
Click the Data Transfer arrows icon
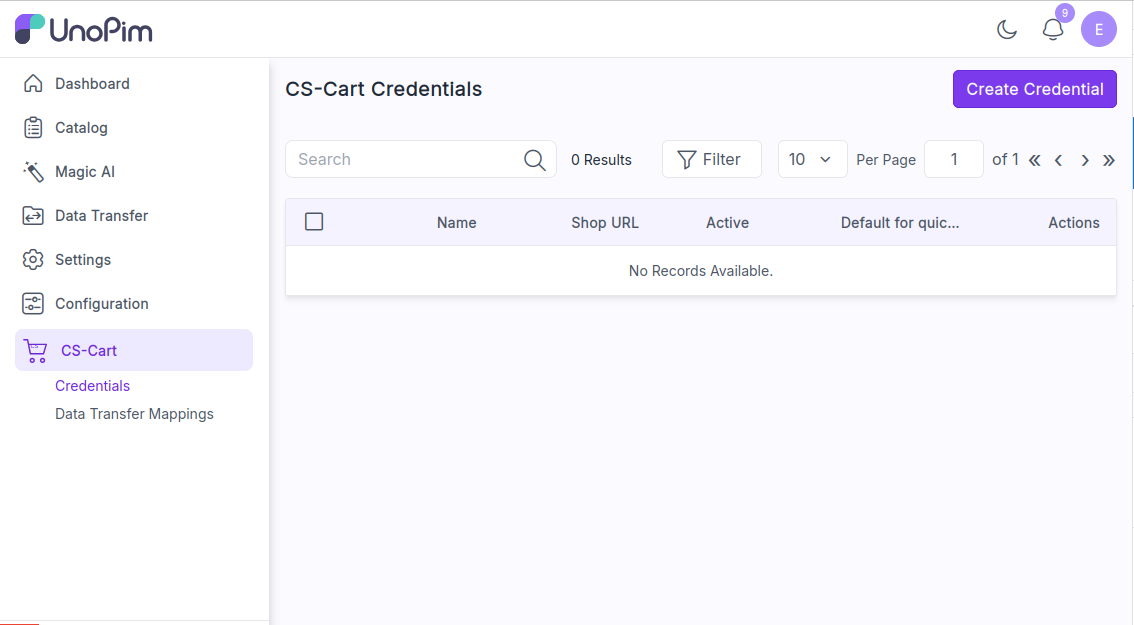coord(33,216)
